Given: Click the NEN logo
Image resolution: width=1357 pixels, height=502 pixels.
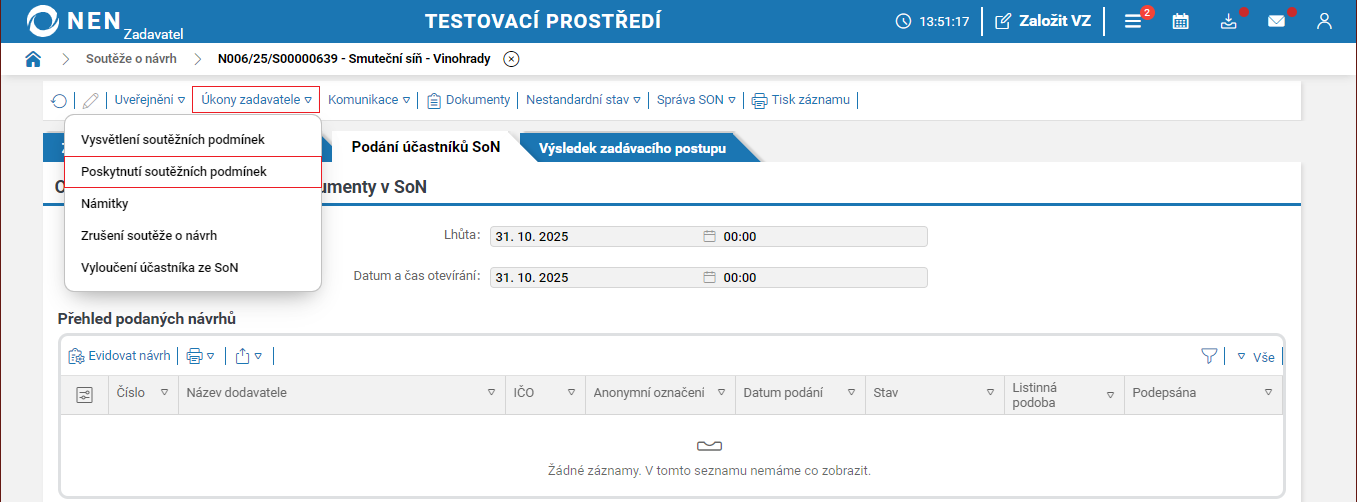Looking at the screenshot, I should point(75,21).
